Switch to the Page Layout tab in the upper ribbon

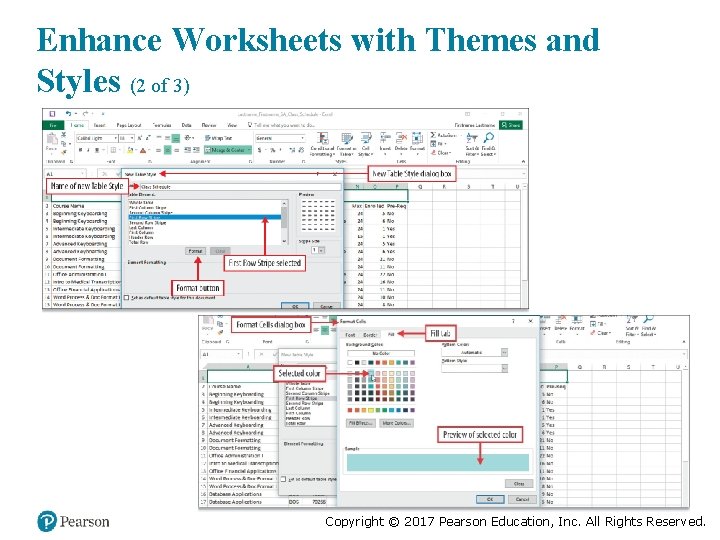[x=129, y=125]
